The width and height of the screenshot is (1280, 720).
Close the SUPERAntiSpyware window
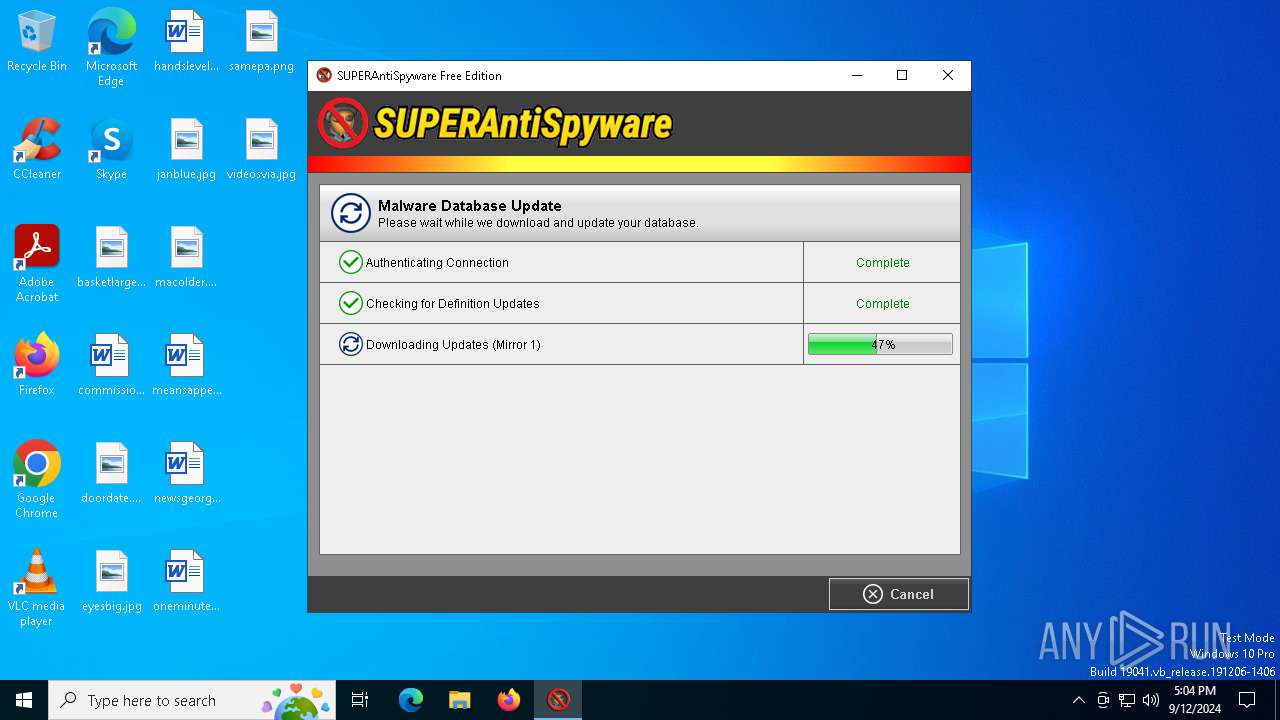(948, 76)
